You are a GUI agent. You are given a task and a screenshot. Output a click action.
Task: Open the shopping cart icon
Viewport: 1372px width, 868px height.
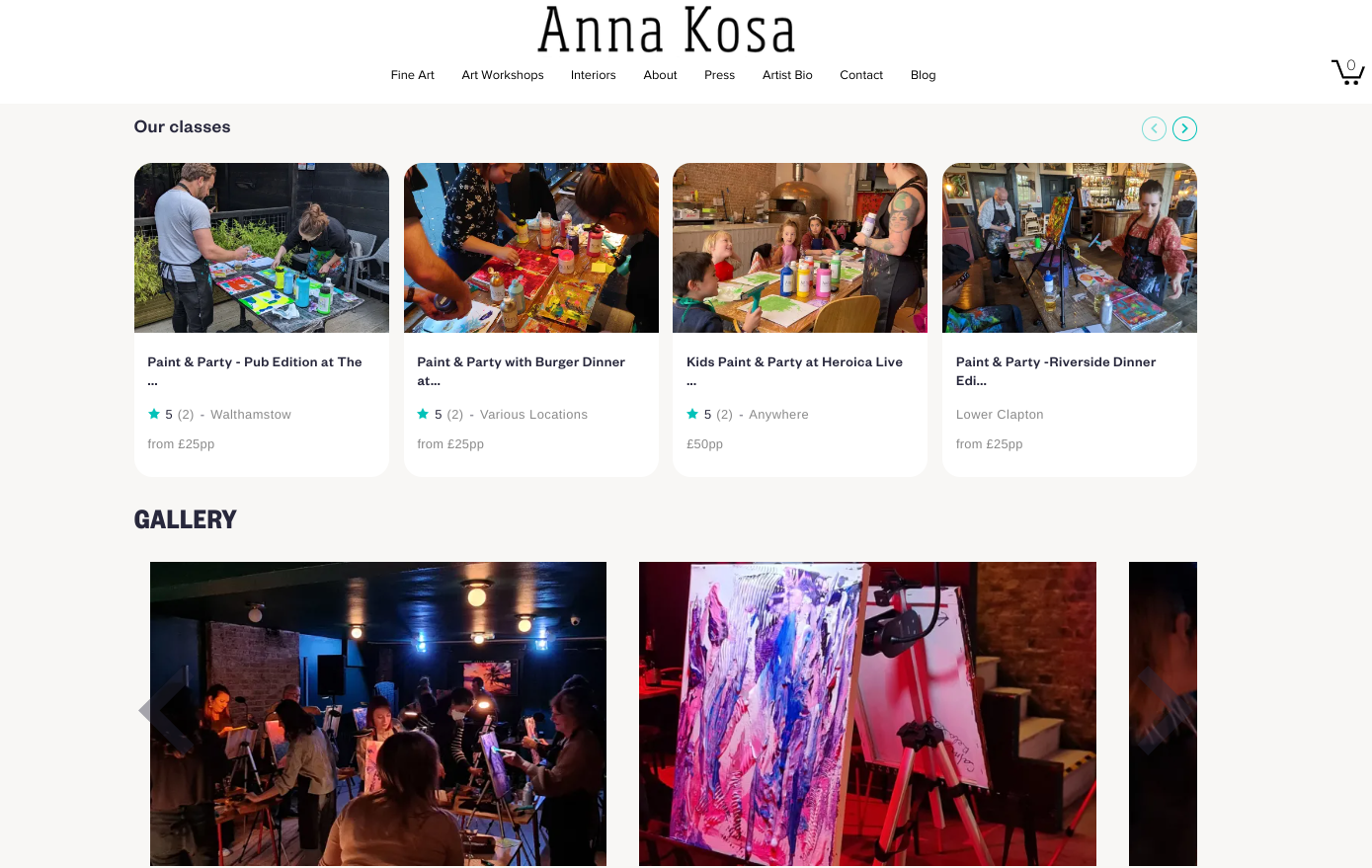[1347, 71]
